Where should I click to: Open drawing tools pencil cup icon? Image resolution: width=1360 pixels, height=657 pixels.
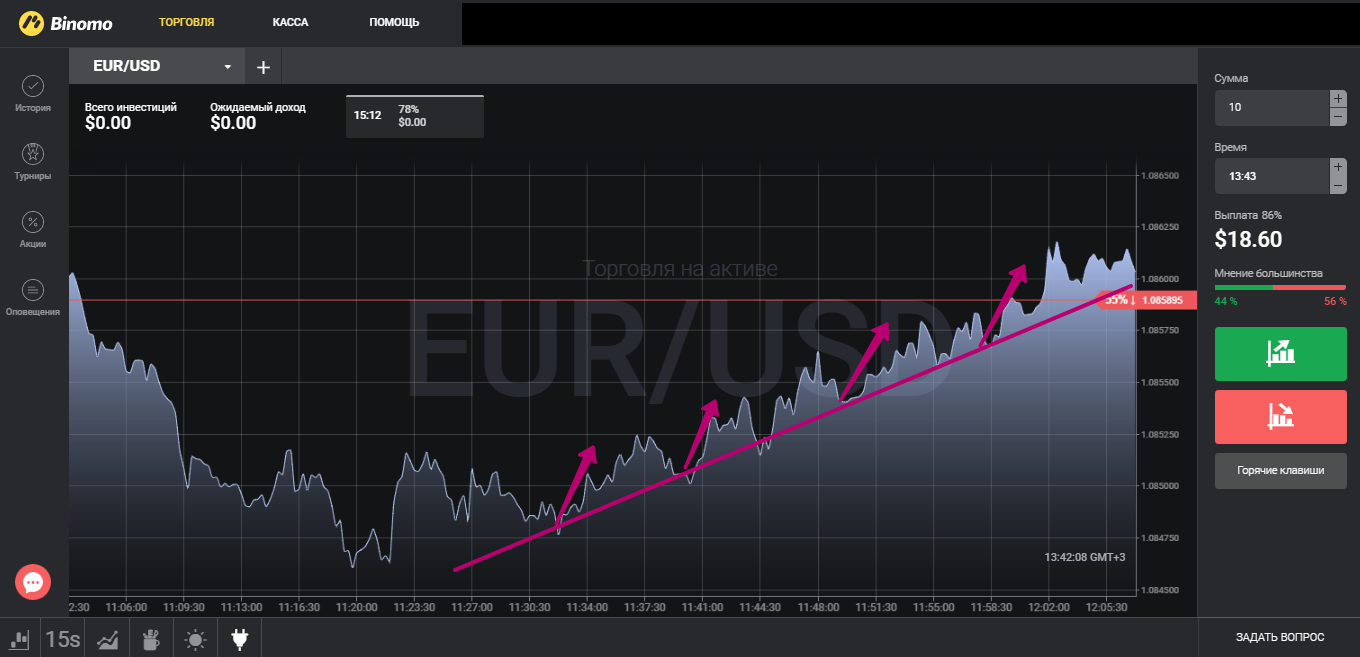(151, 638)
